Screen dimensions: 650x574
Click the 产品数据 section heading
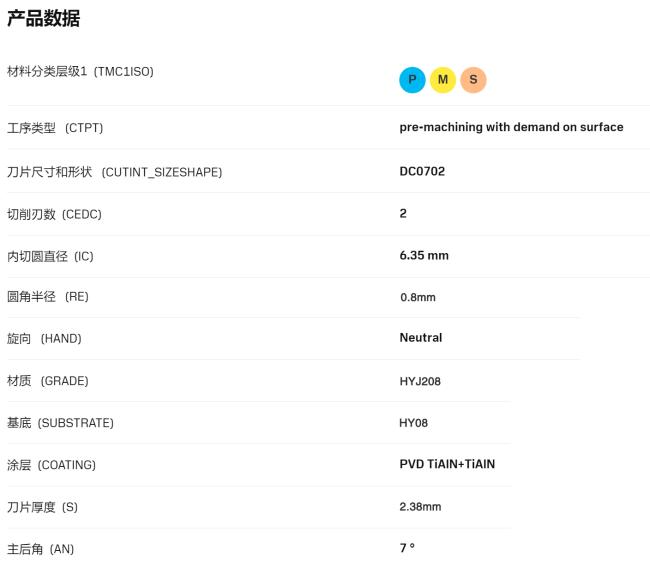43,18
